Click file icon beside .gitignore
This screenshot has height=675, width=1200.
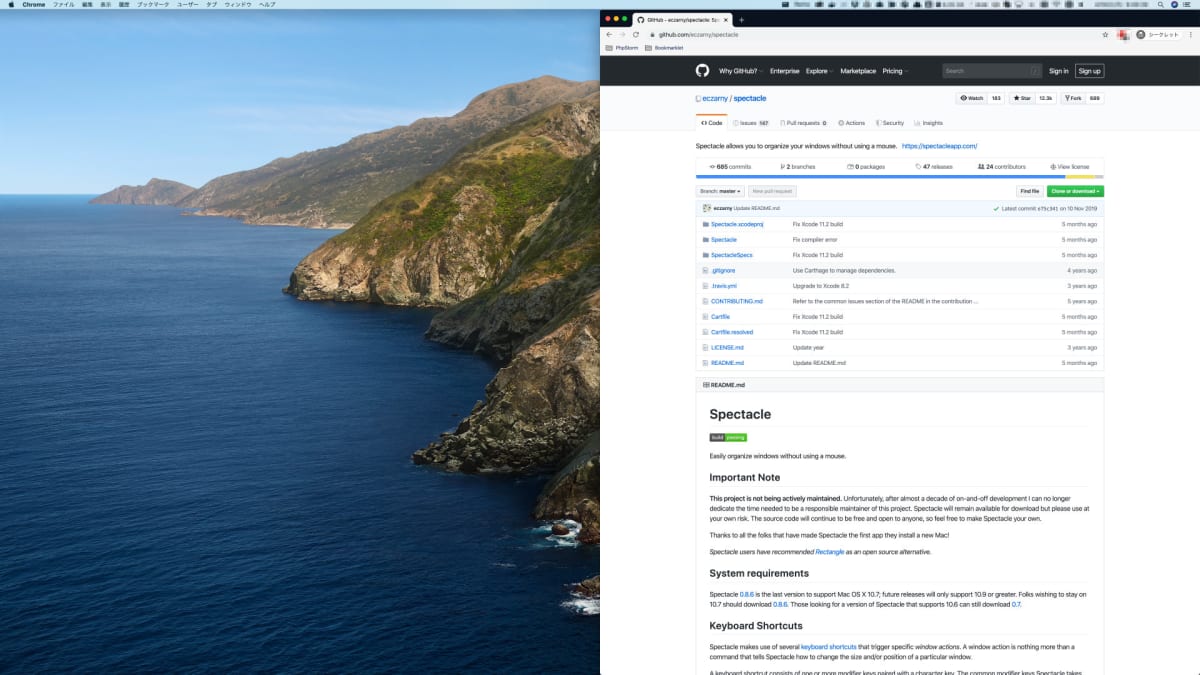click(705, 270)
